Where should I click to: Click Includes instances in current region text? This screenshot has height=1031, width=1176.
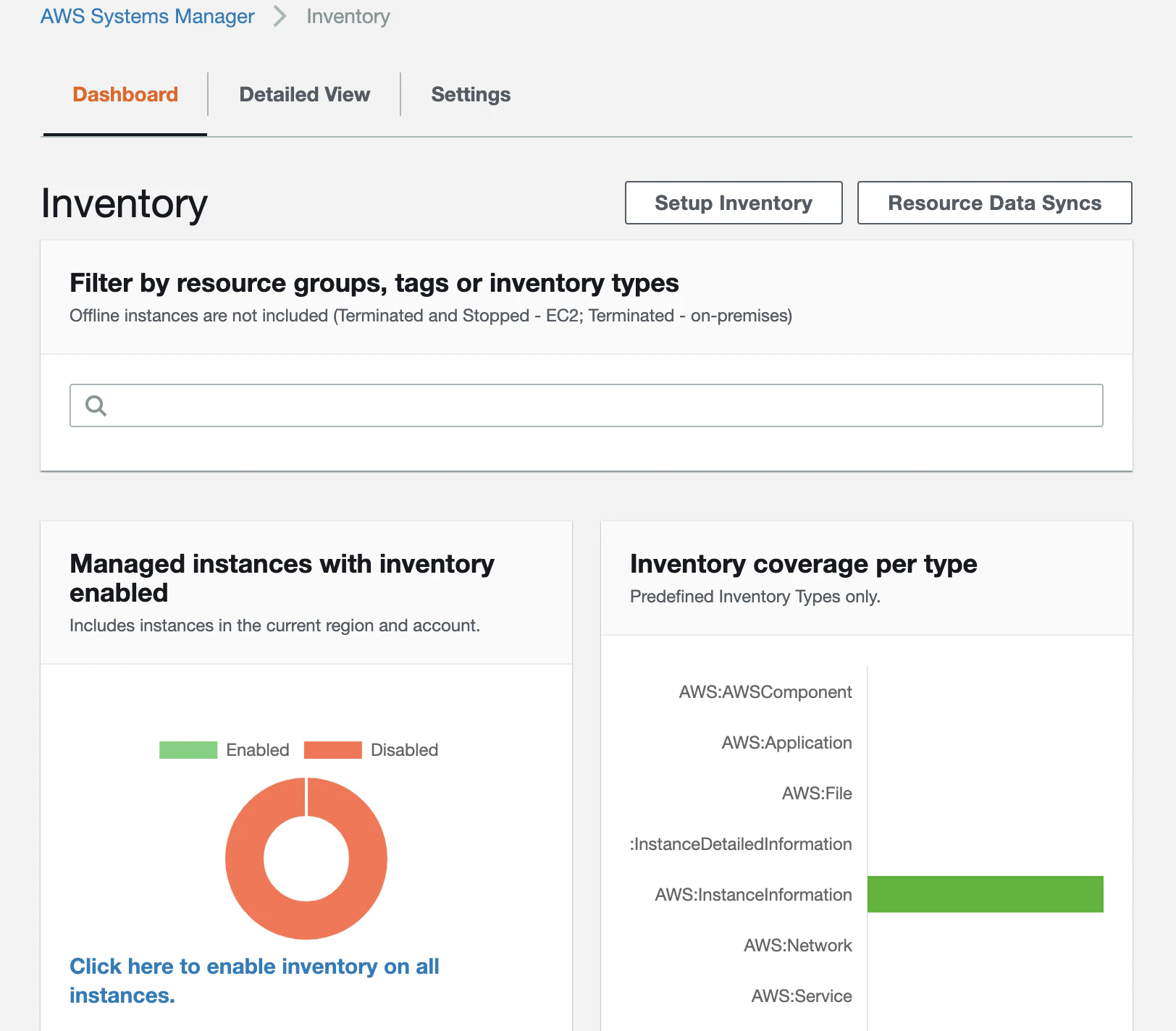(x=275, y=626)
